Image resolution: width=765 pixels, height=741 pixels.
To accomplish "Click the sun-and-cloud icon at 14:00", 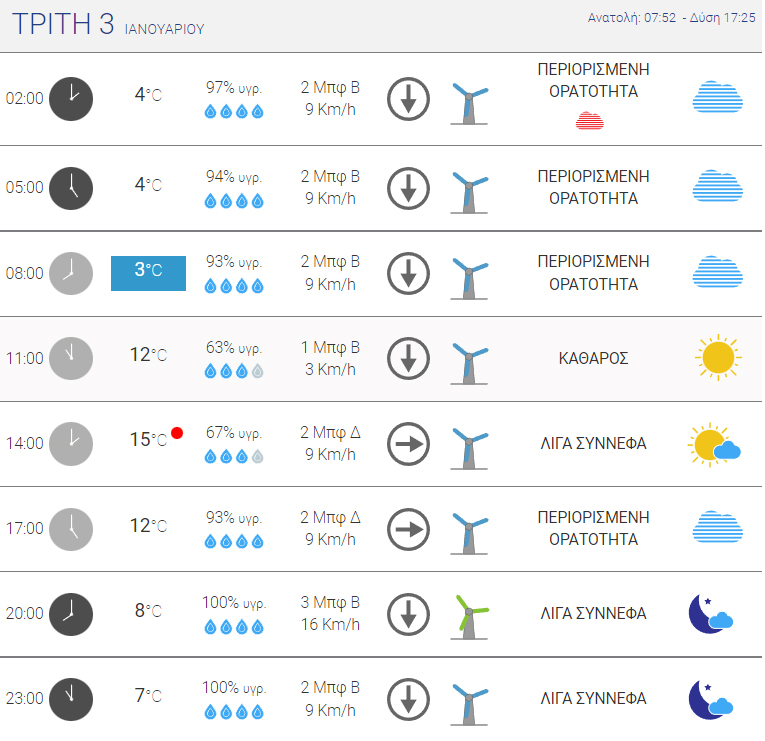I will 714,444.
